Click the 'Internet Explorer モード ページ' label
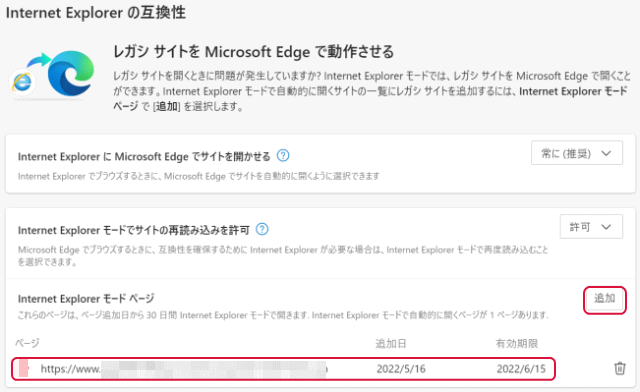640x392 pixels. tap(86, 299)
